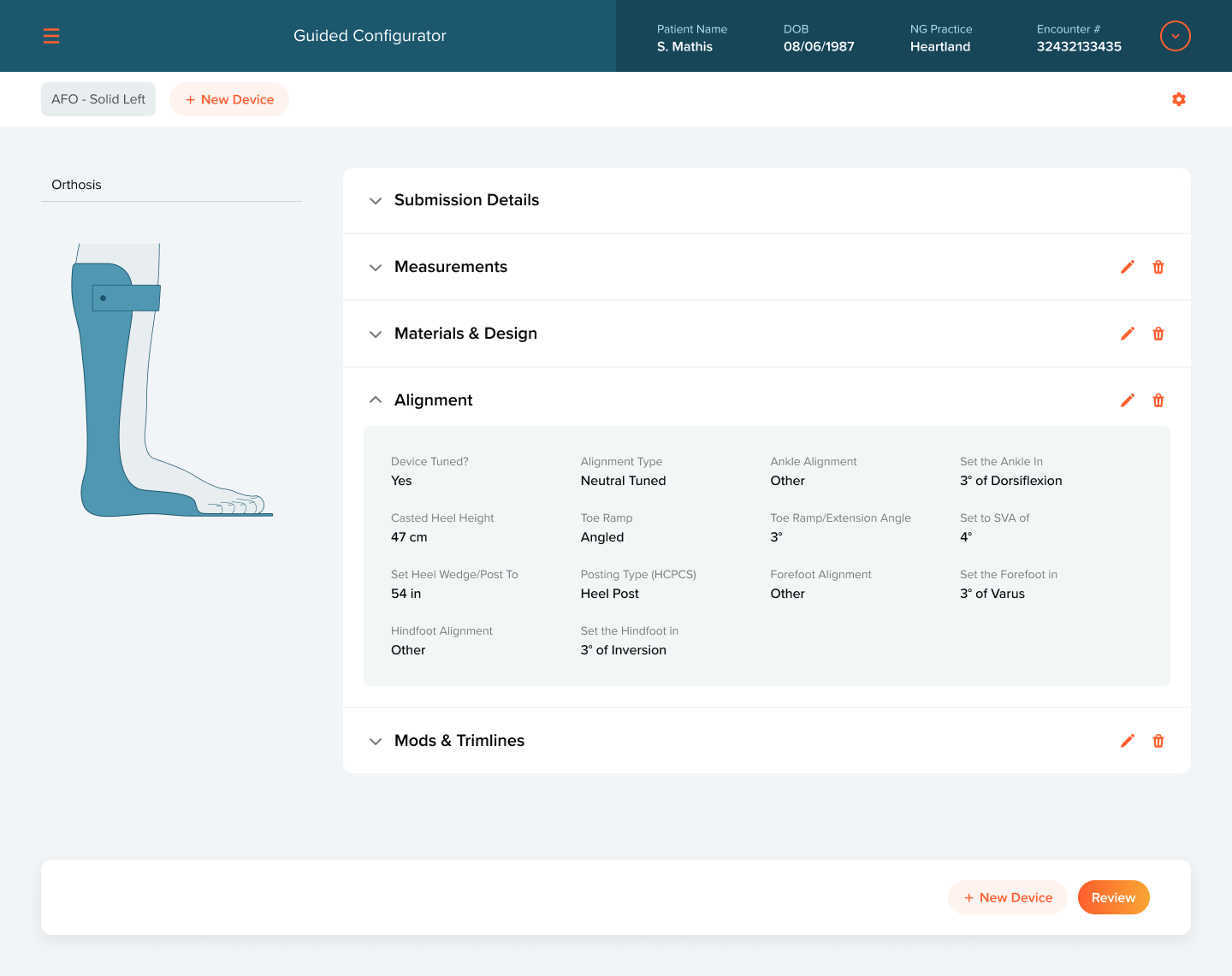
Task: Click the Device Tuned Yes value
Action: pos(401,481)
